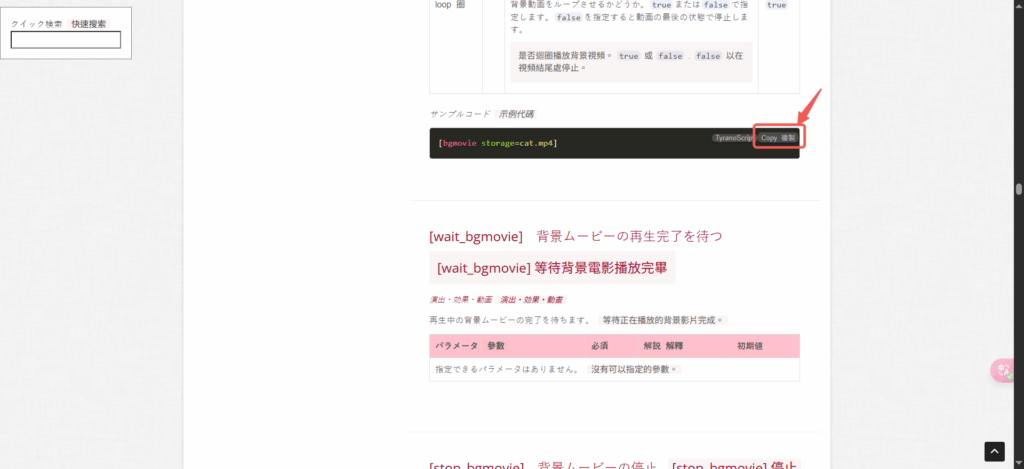The height and width of the screenshot is (469, 1024).
Task: Click the クイック検索 label
Action: click(37, 24)
